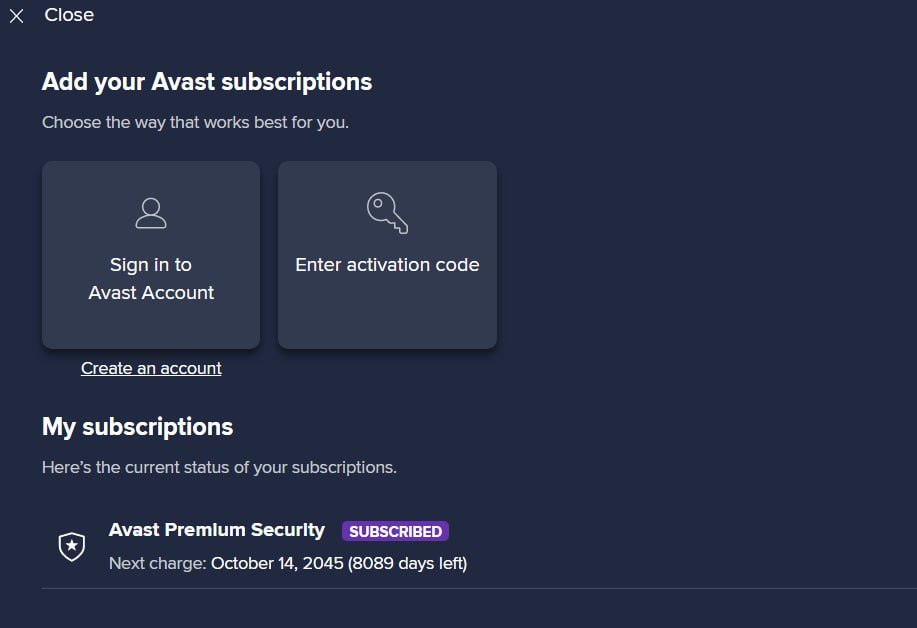Select the Avast Premium Security subscription name
The width and height of the screenshot is (917, 628).
click(216, 530)
